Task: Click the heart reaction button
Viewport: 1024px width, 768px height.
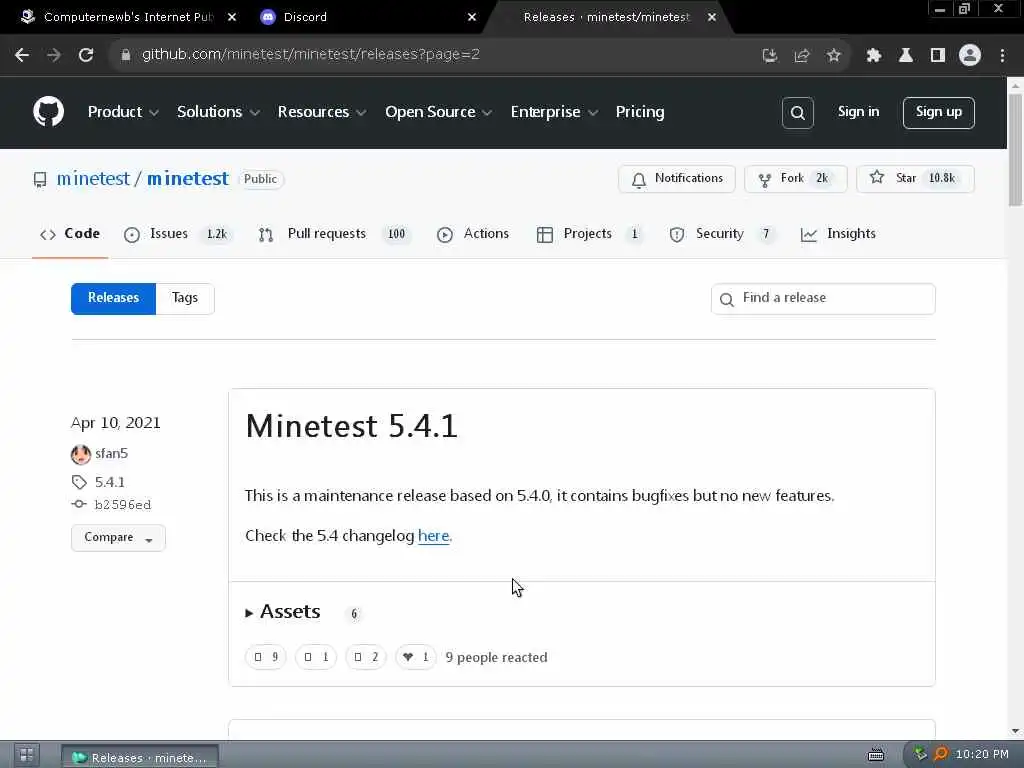Action: [415, 657]
